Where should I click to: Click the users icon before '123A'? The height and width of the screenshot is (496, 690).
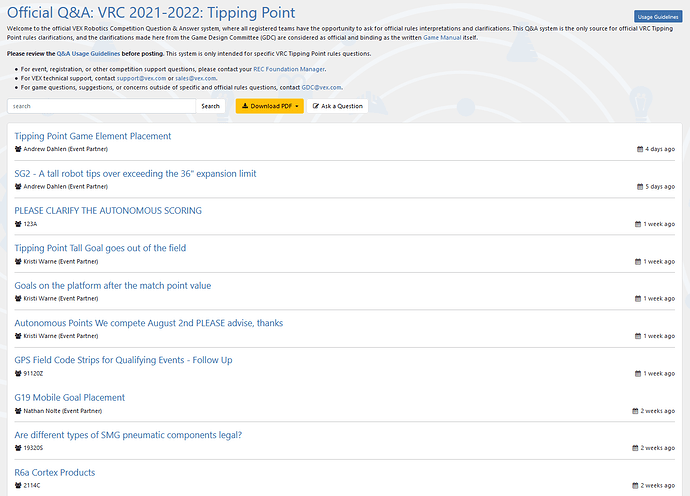(x=18, y=224)
